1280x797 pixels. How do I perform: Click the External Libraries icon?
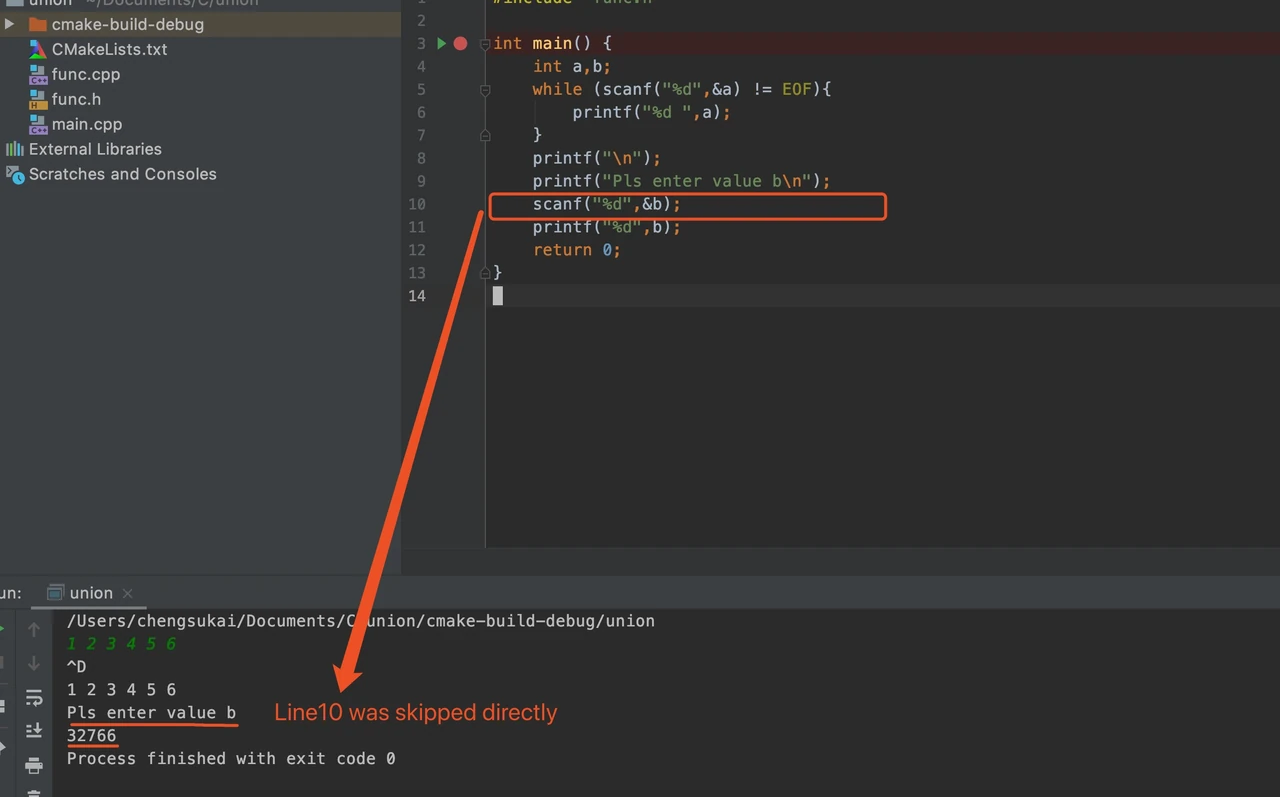click(x=15, y=149)
